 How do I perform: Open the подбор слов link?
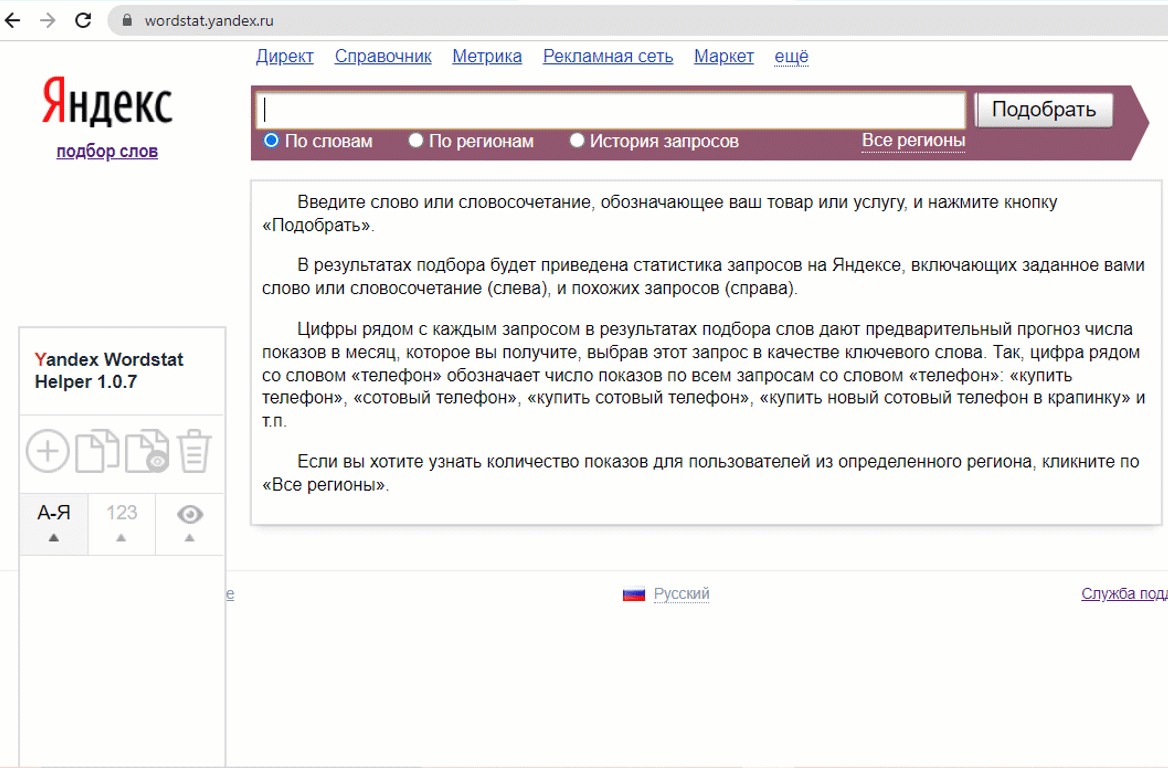pos(107,151)
